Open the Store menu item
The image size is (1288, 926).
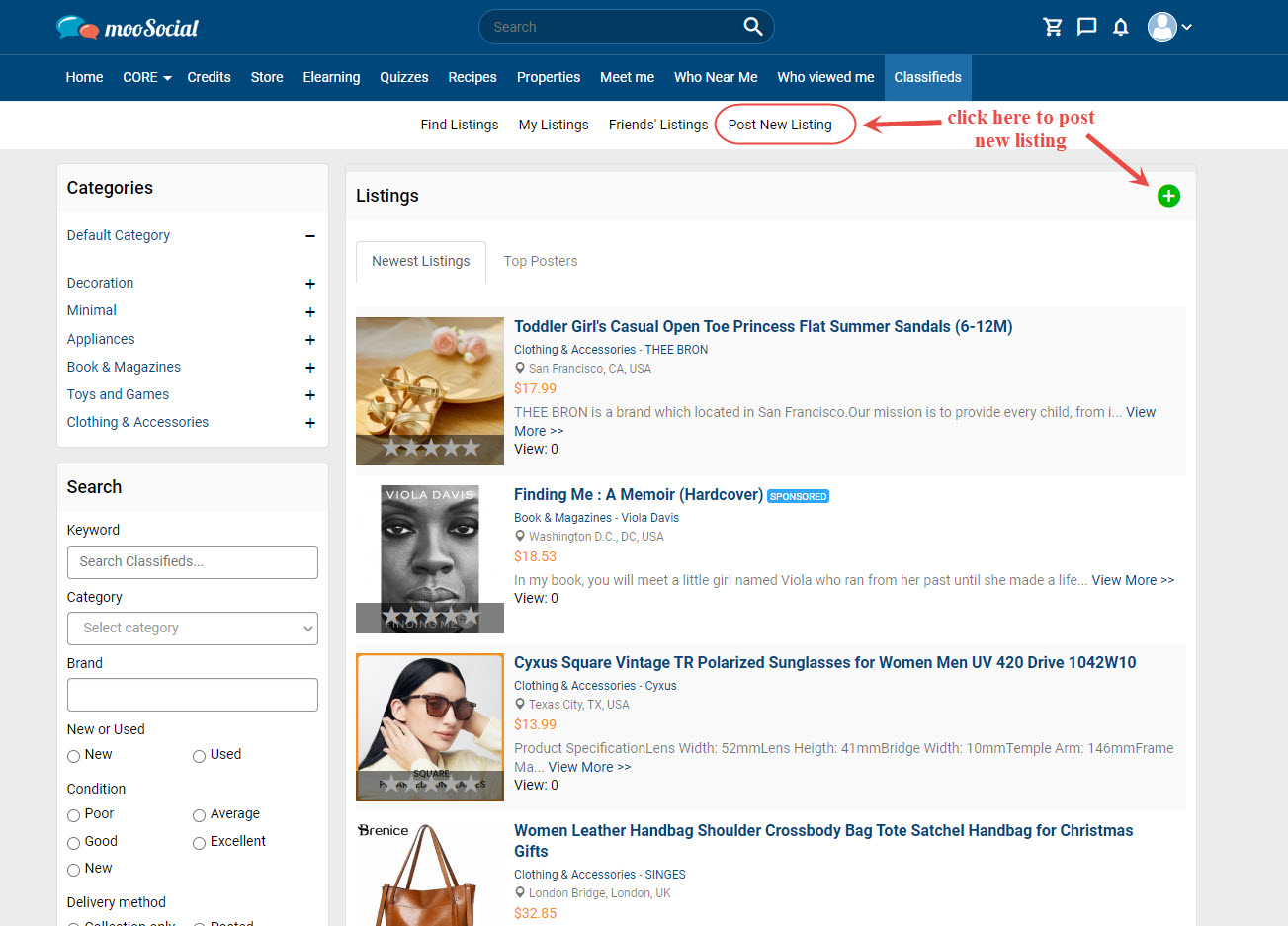tap(267, 77)
